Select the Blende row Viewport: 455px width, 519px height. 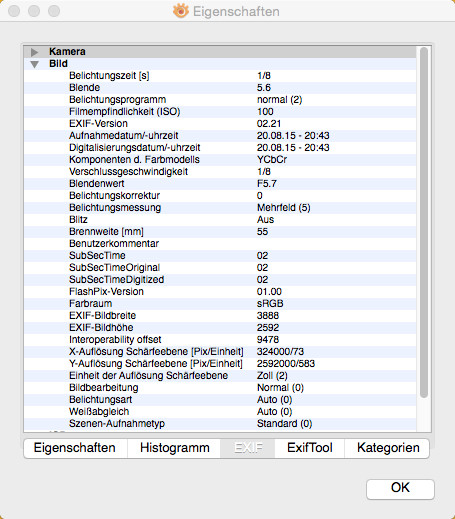coord(220,88)
